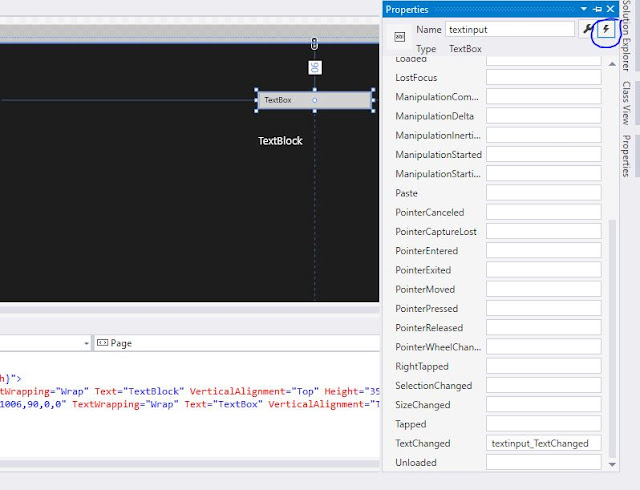
Task: Click the XAML editor horizontal scrollbar
Action: [x=189, y=464]
